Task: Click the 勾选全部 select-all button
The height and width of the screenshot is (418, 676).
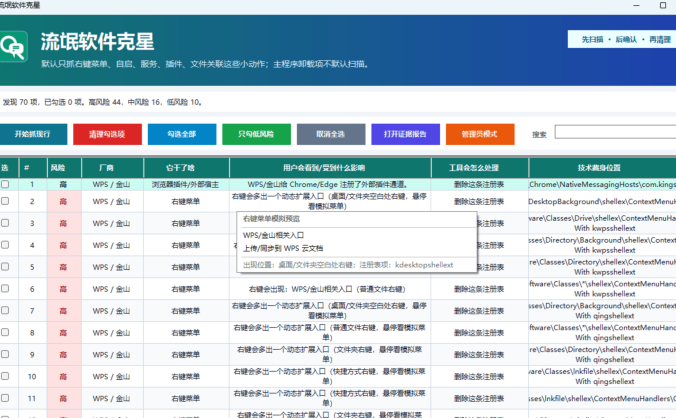Action: pyautogui.click(x=182, y=134)
